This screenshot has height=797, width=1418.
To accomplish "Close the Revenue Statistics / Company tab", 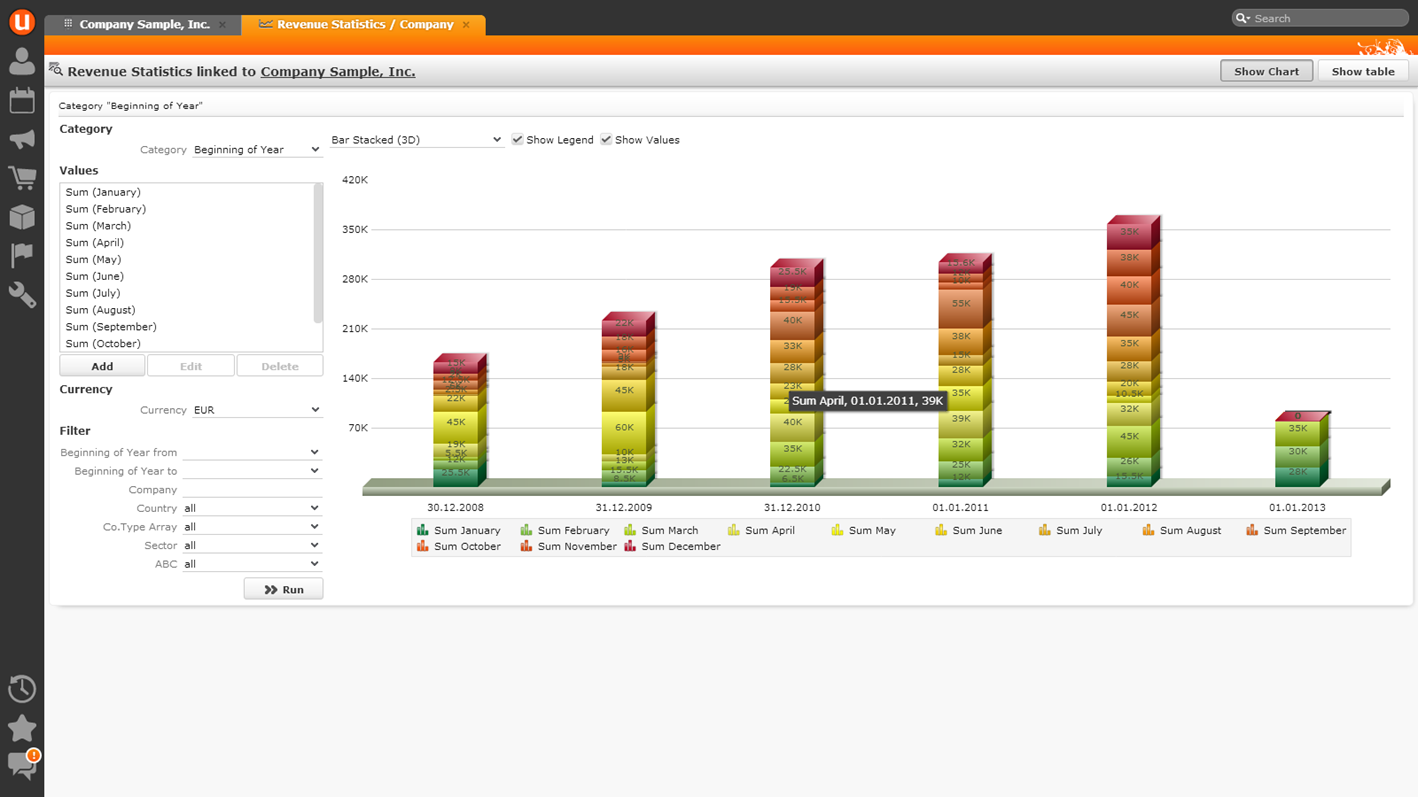I will (466, 25).
